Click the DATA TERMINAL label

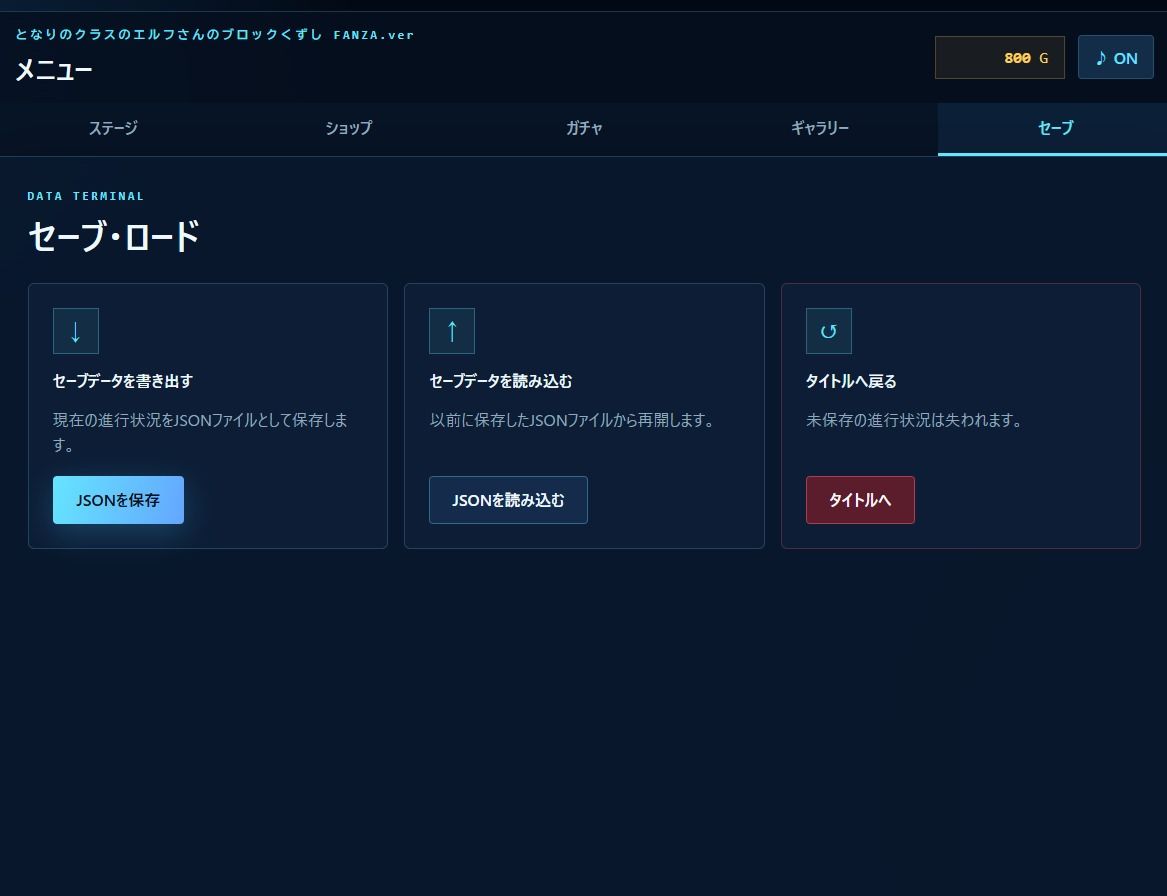pos(86,196)
